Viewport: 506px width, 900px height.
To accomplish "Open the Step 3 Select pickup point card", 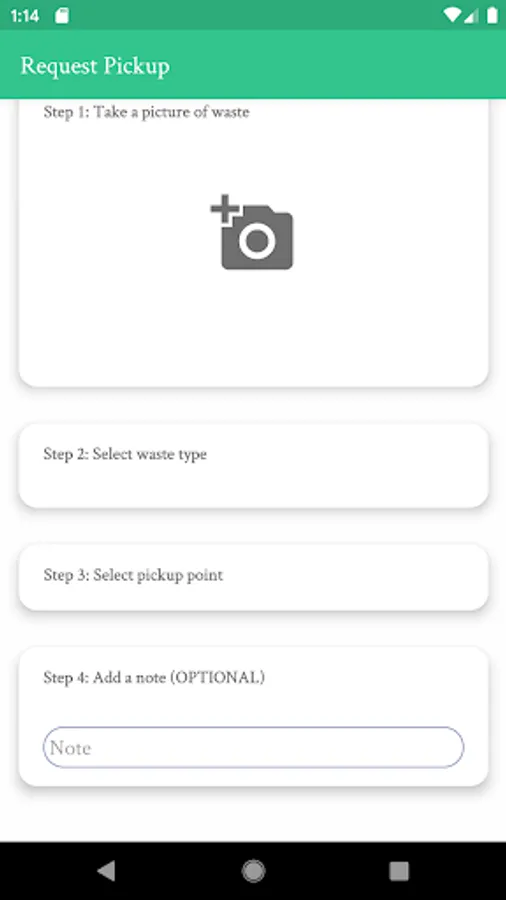I will point(253,577).
